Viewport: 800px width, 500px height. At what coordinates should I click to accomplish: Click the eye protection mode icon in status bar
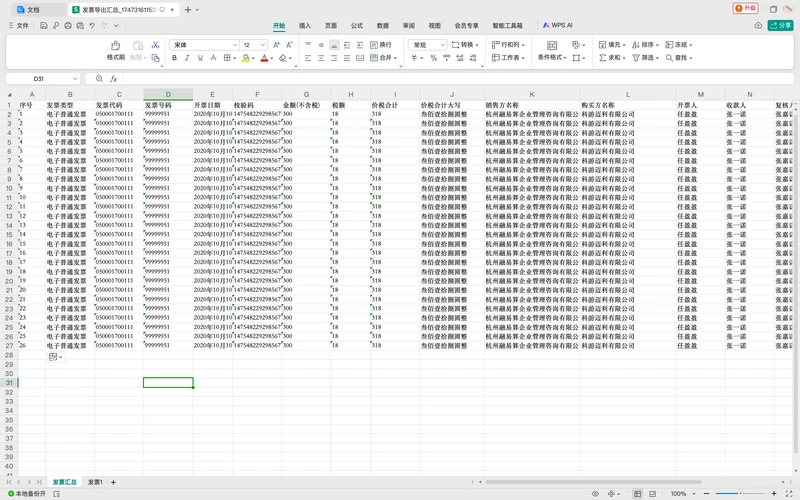(x=595, y=493)
